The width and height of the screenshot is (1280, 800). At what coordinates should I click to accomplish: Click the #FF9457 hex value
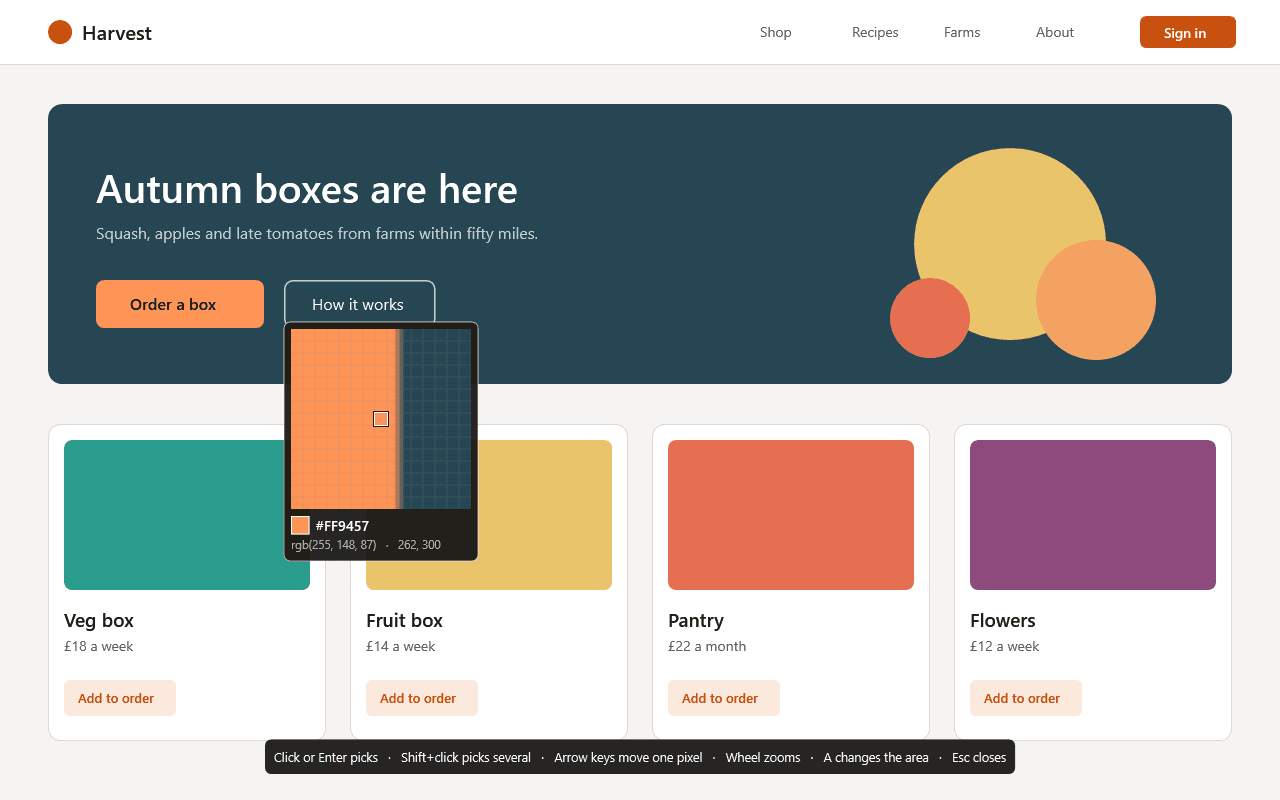[x=342, y=526]
